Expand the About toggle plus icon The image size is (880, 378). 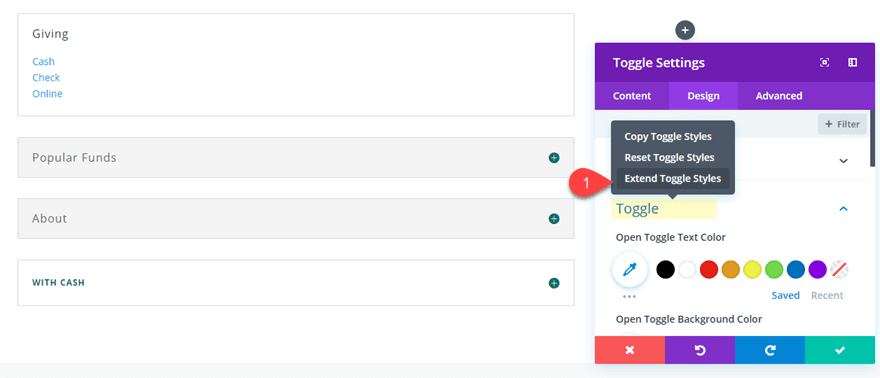tap(554, 218)
